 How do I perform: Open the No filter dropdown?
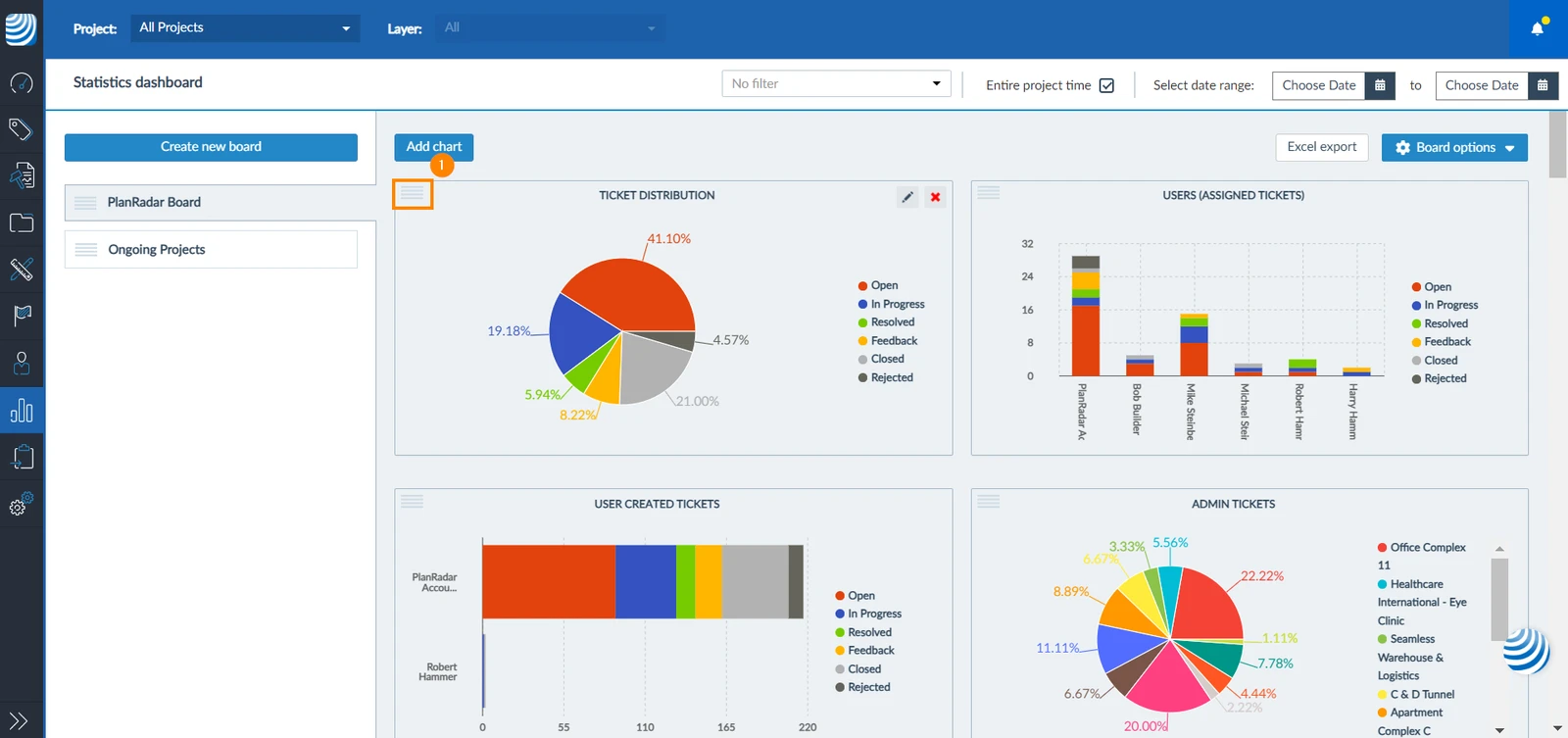point(837,84)
